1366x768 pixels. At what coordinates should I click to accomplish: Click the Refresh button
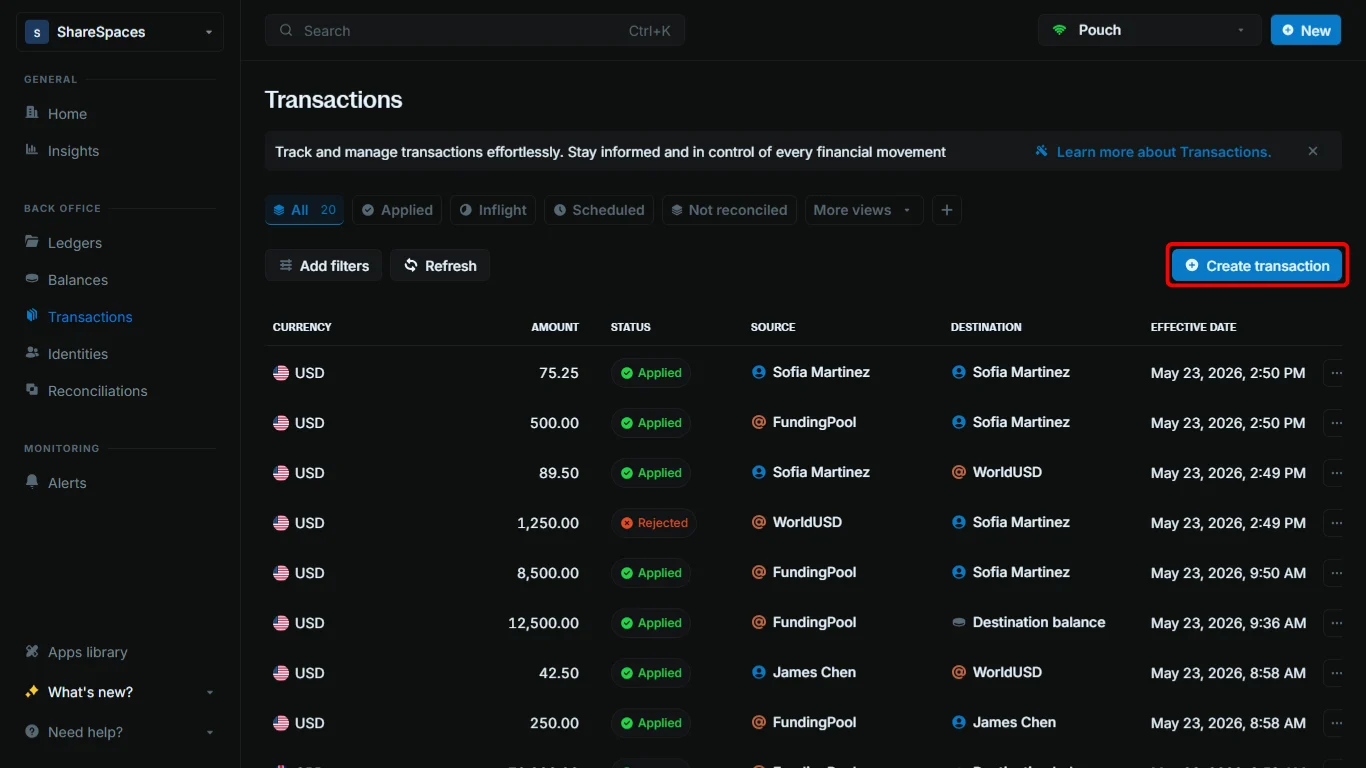[440, 266]
